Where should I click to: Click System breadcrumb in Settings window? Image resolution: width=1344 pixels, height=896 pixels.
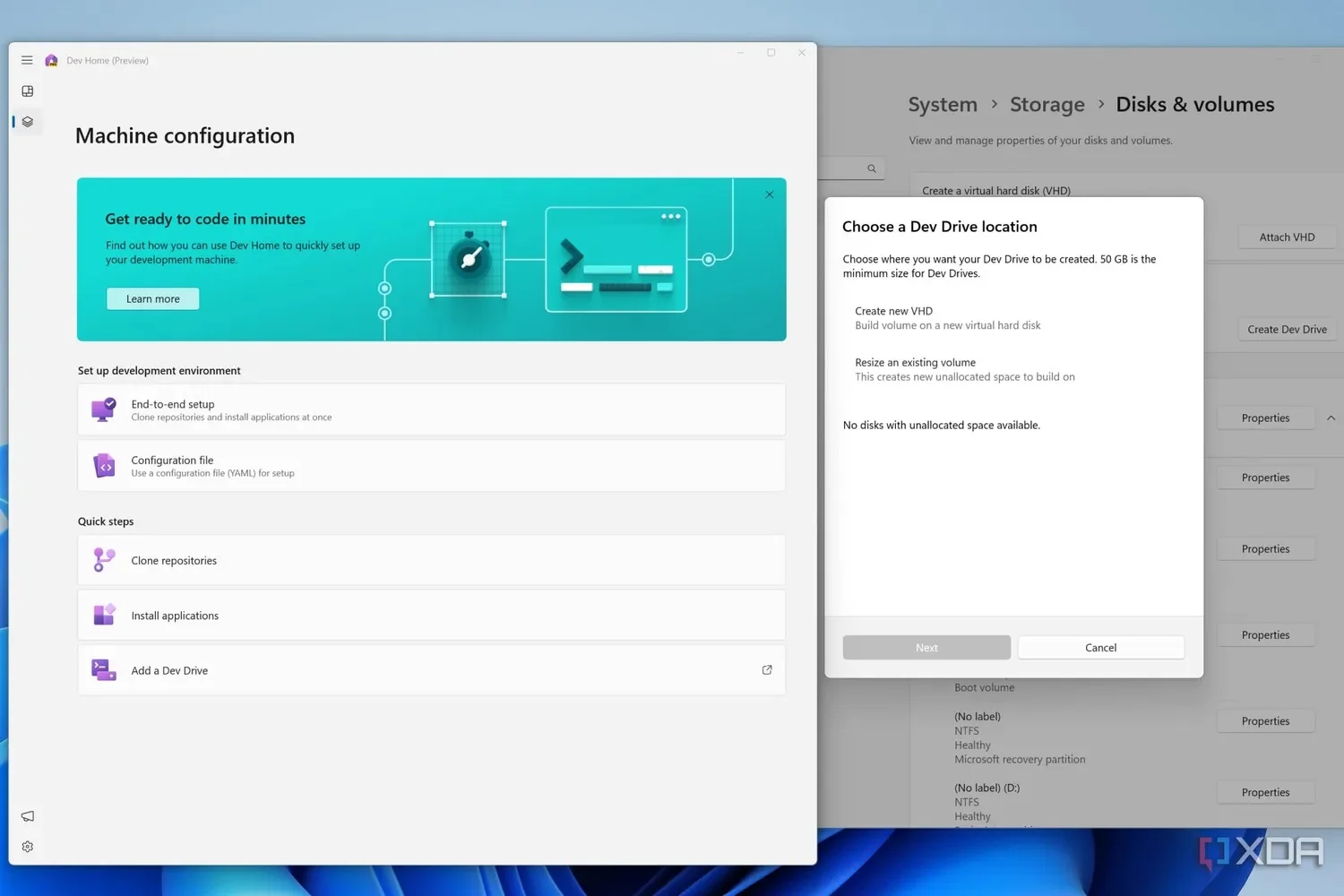943,105
